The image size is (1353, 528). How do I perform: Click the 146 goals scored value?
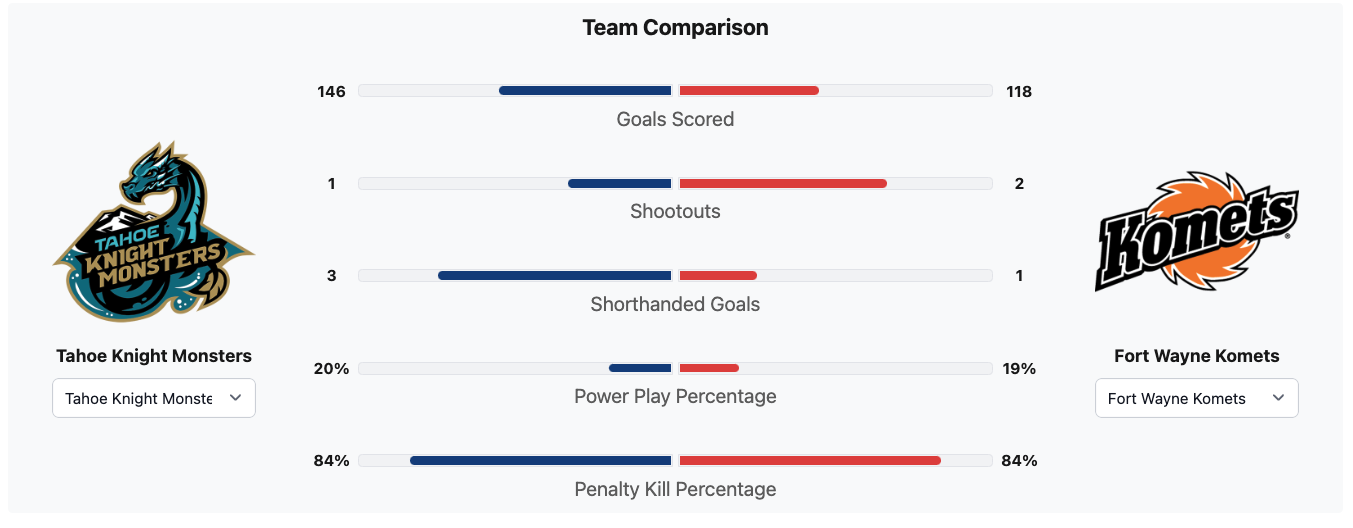[x=332, y=92]
